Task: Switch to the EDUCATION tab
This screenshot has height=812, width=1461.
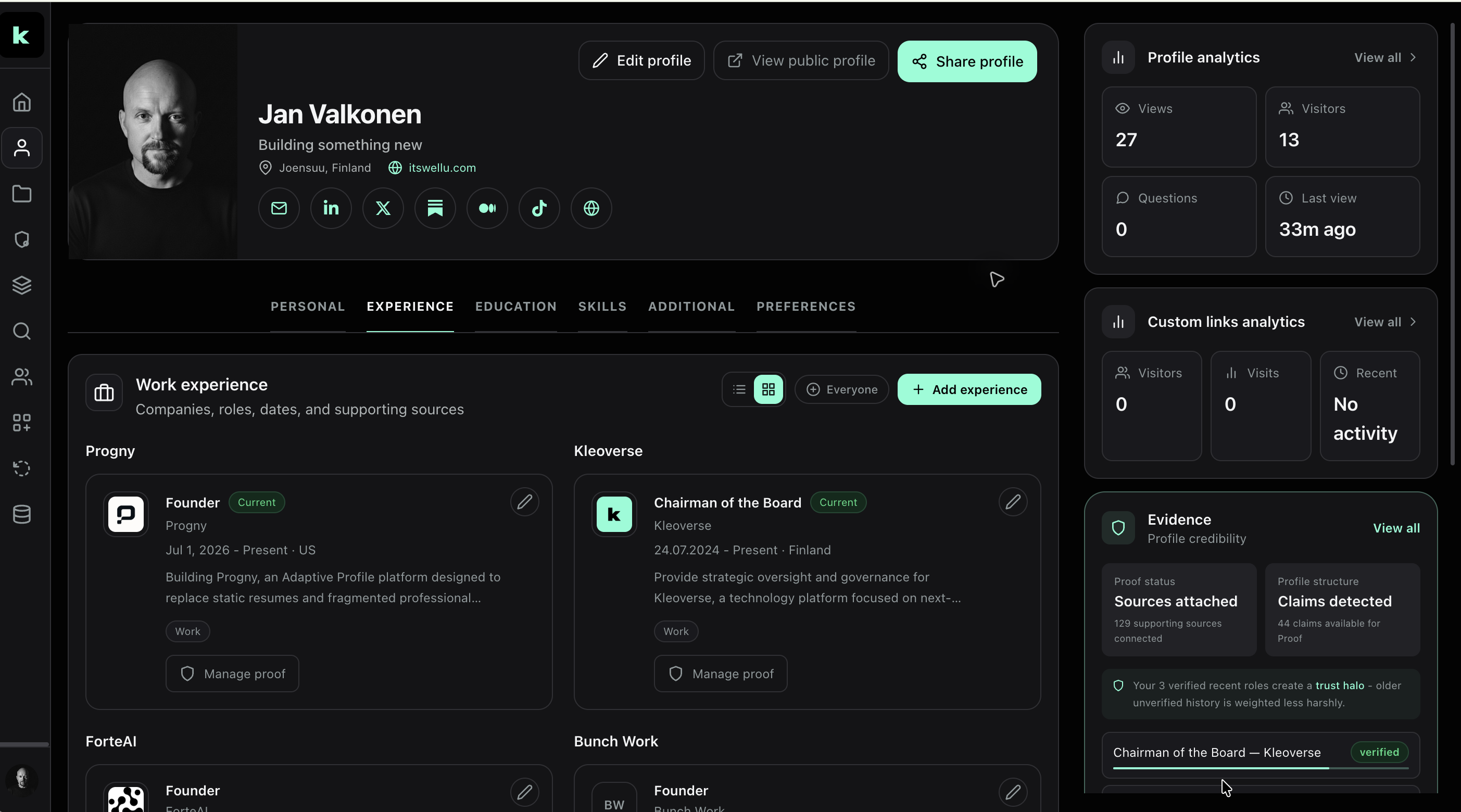Action: (x=516, y=307)
